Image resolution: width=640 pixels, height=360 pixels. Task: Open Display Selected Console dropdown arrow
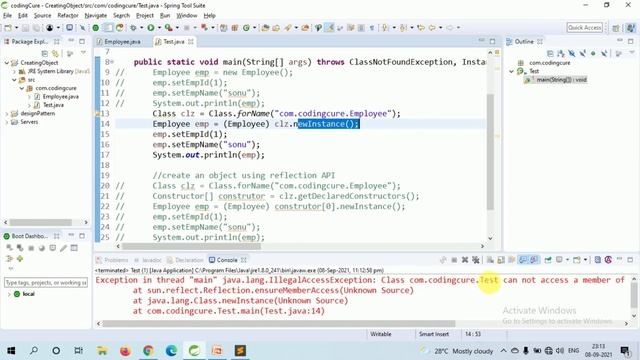pyautogui.click(x=567, y=260)
